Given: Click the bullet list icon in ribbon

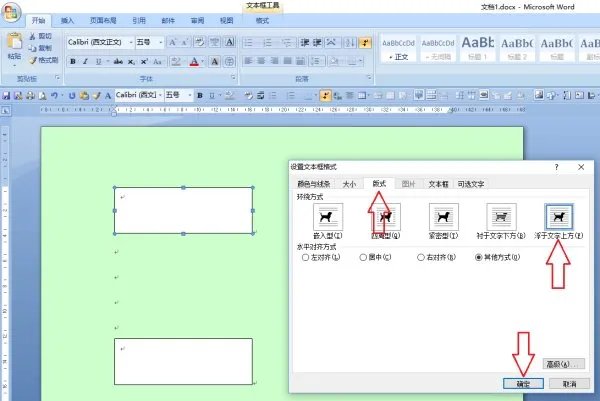Looking at the screenshot, I should (x=248, y=42).
